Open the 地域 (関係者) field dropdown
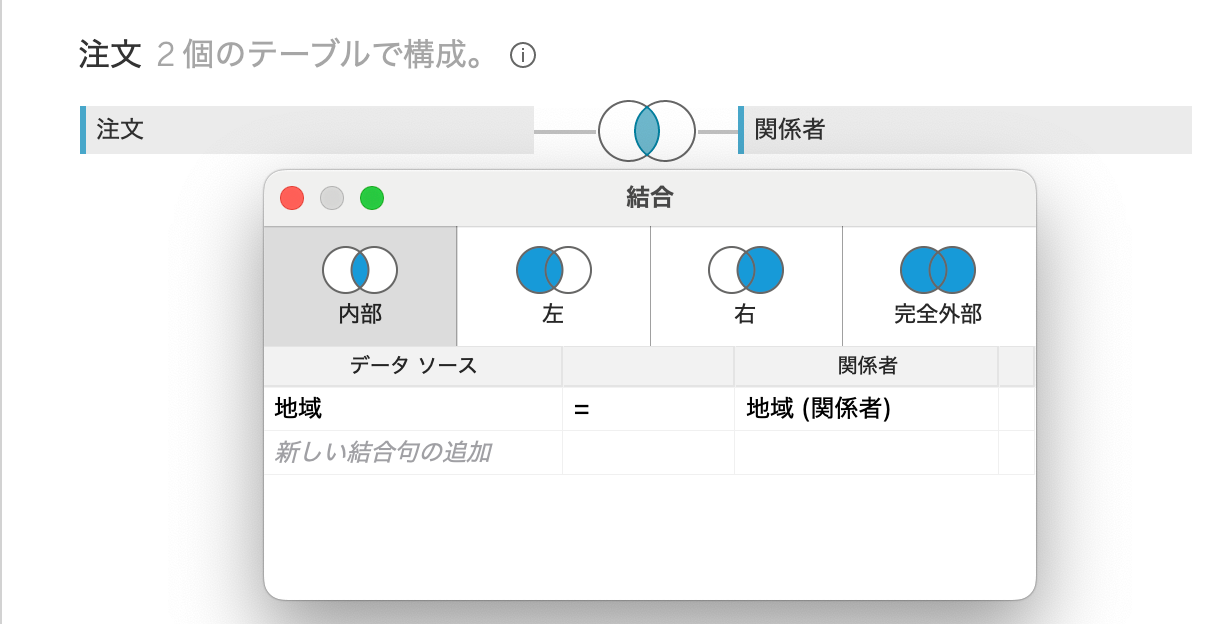1218x624 pixels. point(866,409)
